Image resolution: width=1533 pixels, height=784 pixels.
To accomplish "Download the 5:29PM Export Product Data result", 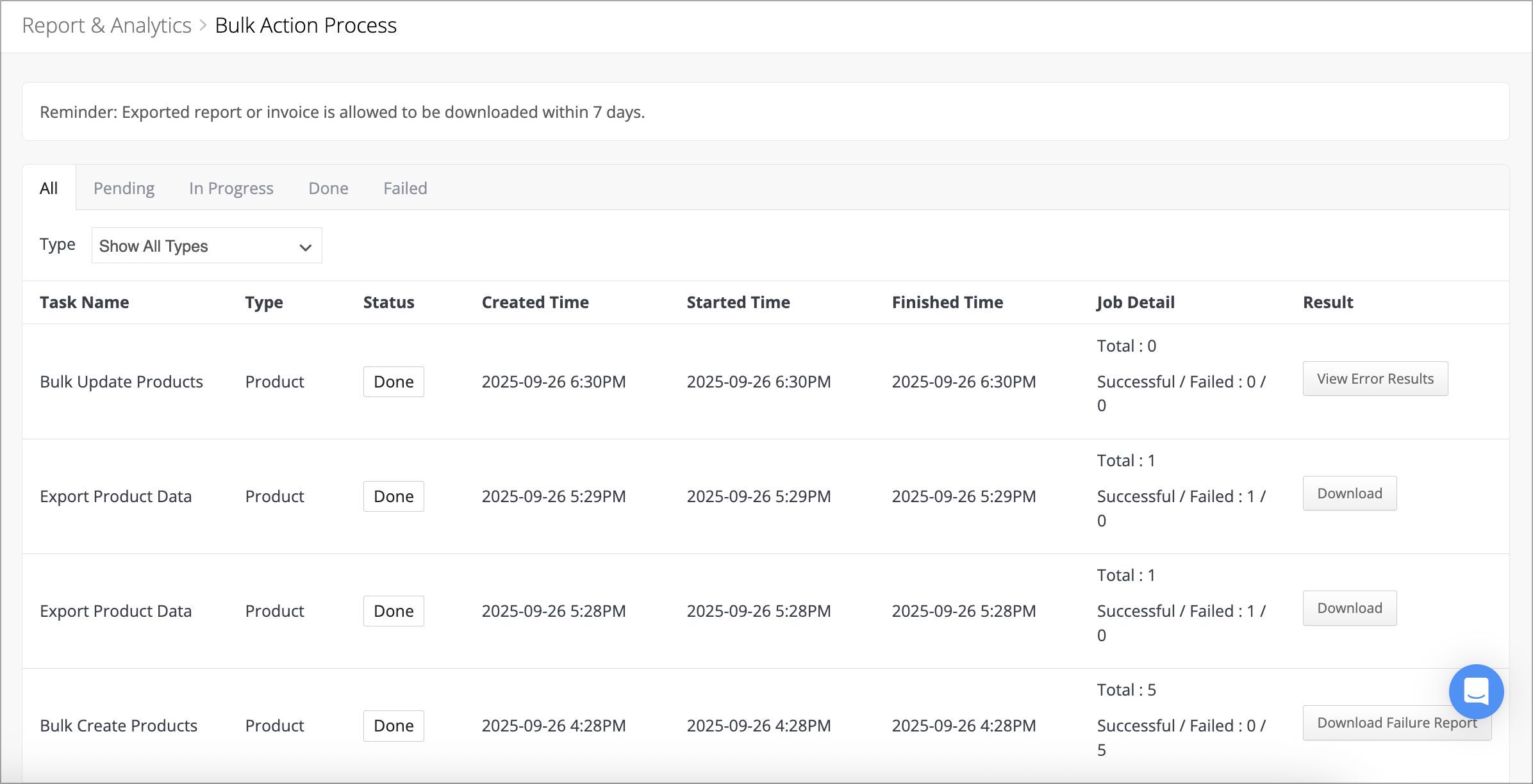I will (1350, 493).
